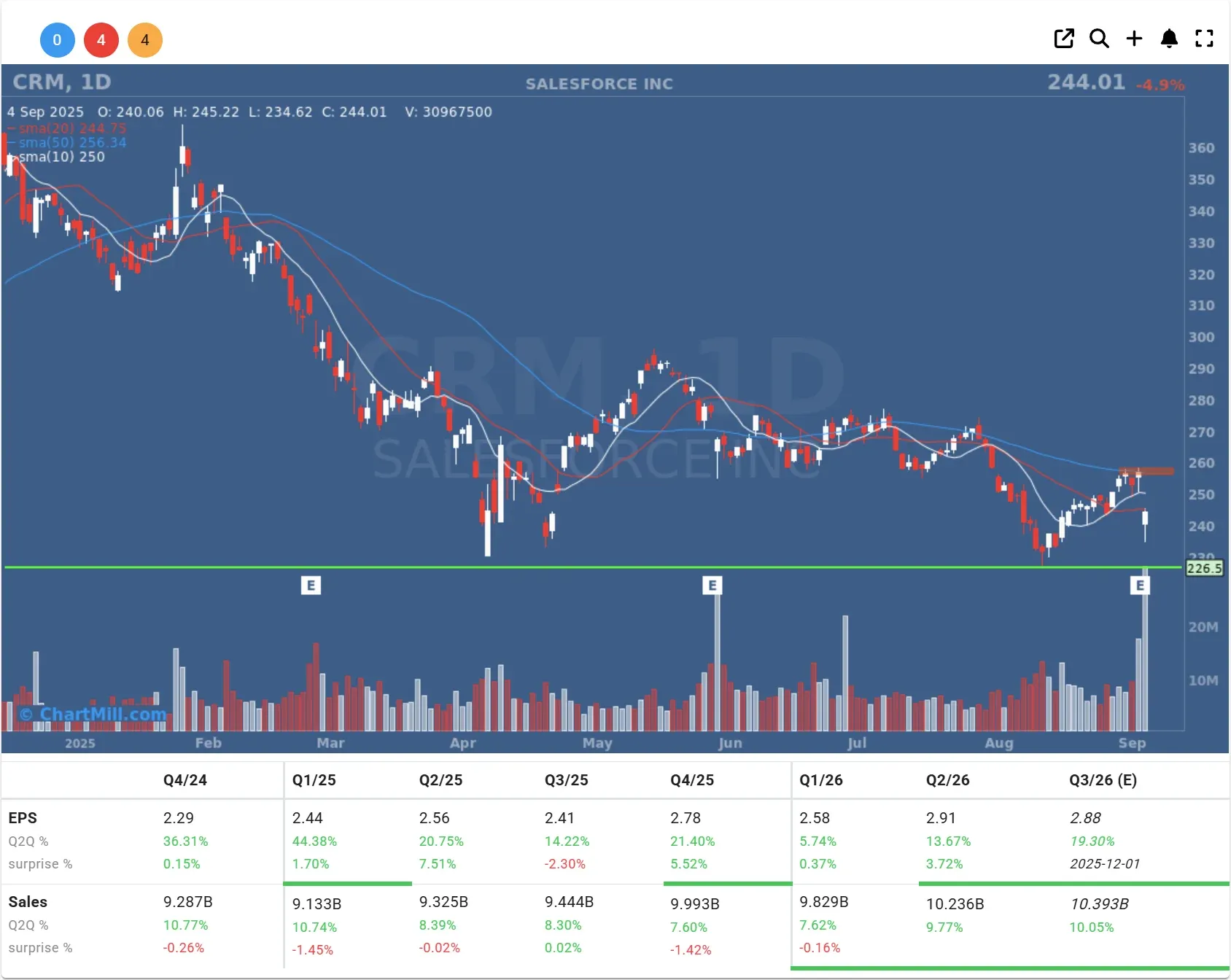The image size is (1231, 980).
Task: Click the Q3/25 column header
Action: coord(567,780)
